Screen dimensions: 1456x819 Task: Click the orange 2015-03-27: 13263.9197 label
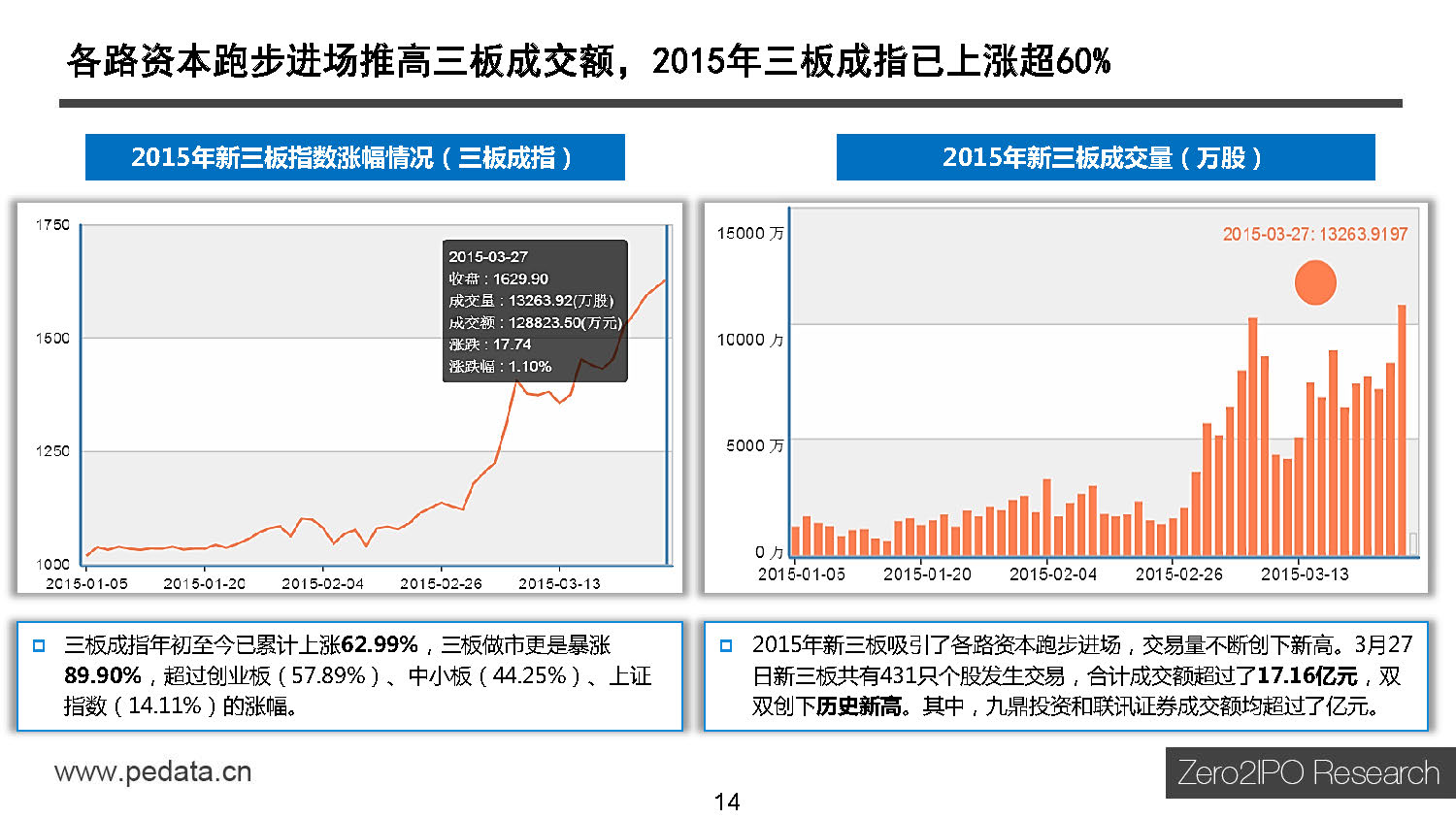tap(1315, 234)
